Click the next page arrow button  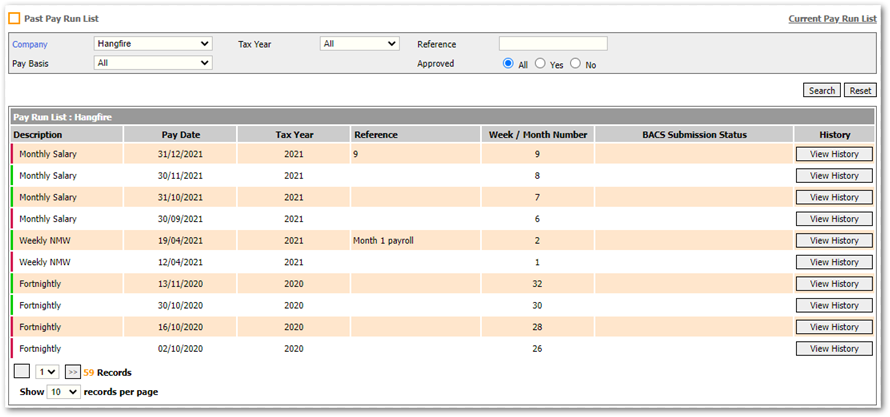72,372
